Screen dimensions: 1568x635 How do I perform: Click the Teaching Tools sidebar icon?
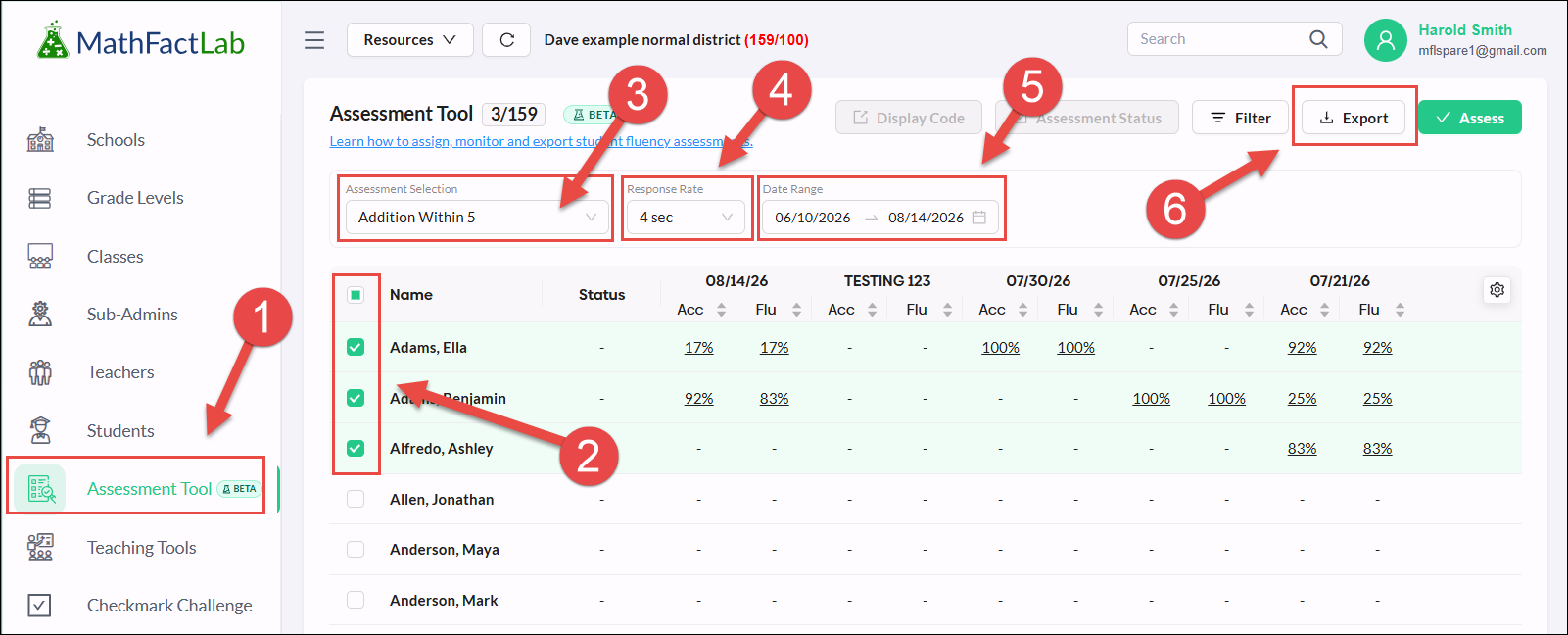(40, 547)
